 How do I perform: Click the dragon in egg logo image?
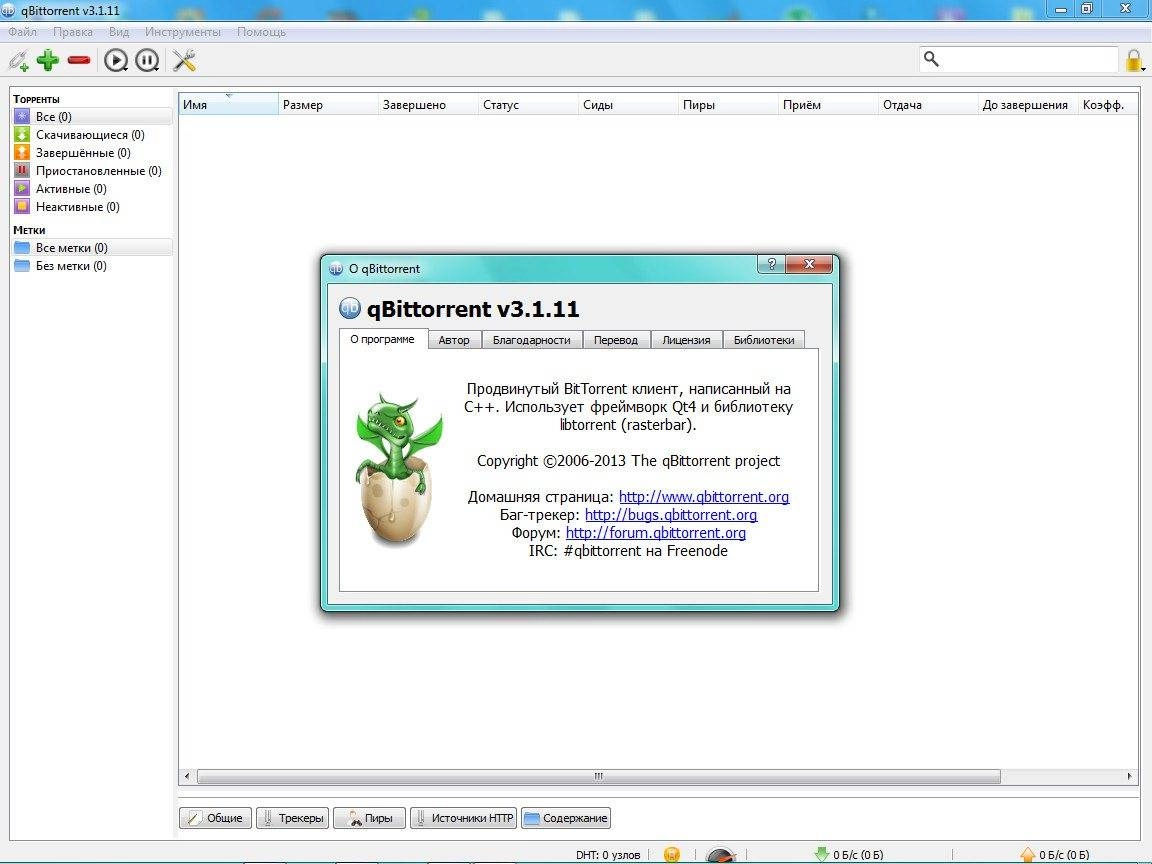point(400,469)
